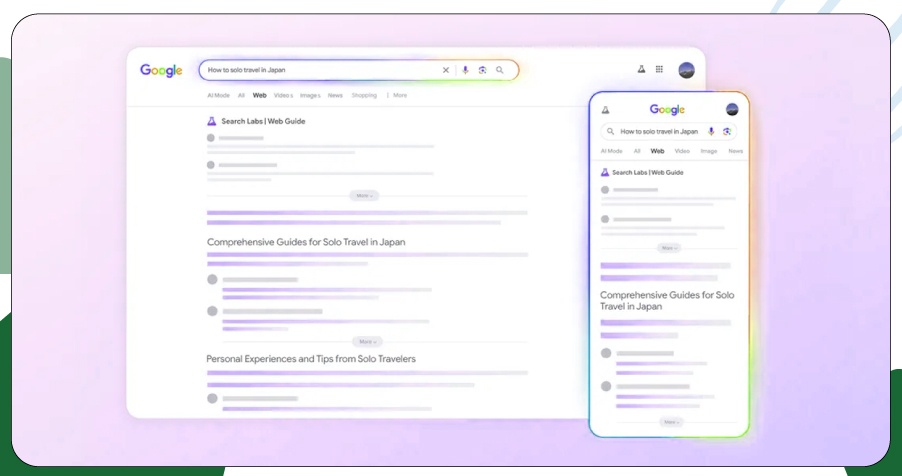Open Search Labs flask icon in desktop header
902x476 pixels.
pos(641,69)
